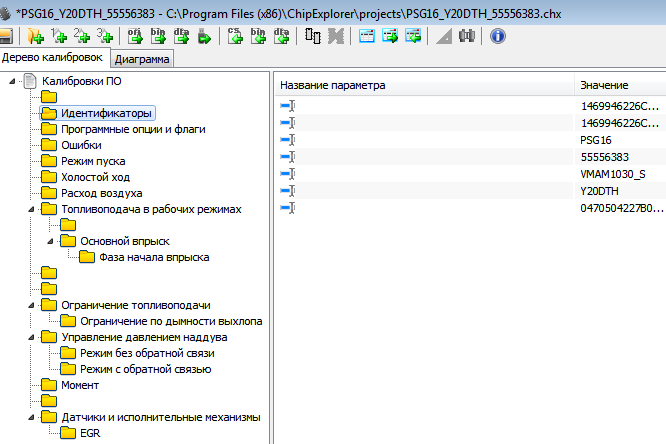Open the EGR tree folder
Image resolution: width=666 pixels, height=444 pixels.
pyautogui.click(x=89, y=433)
